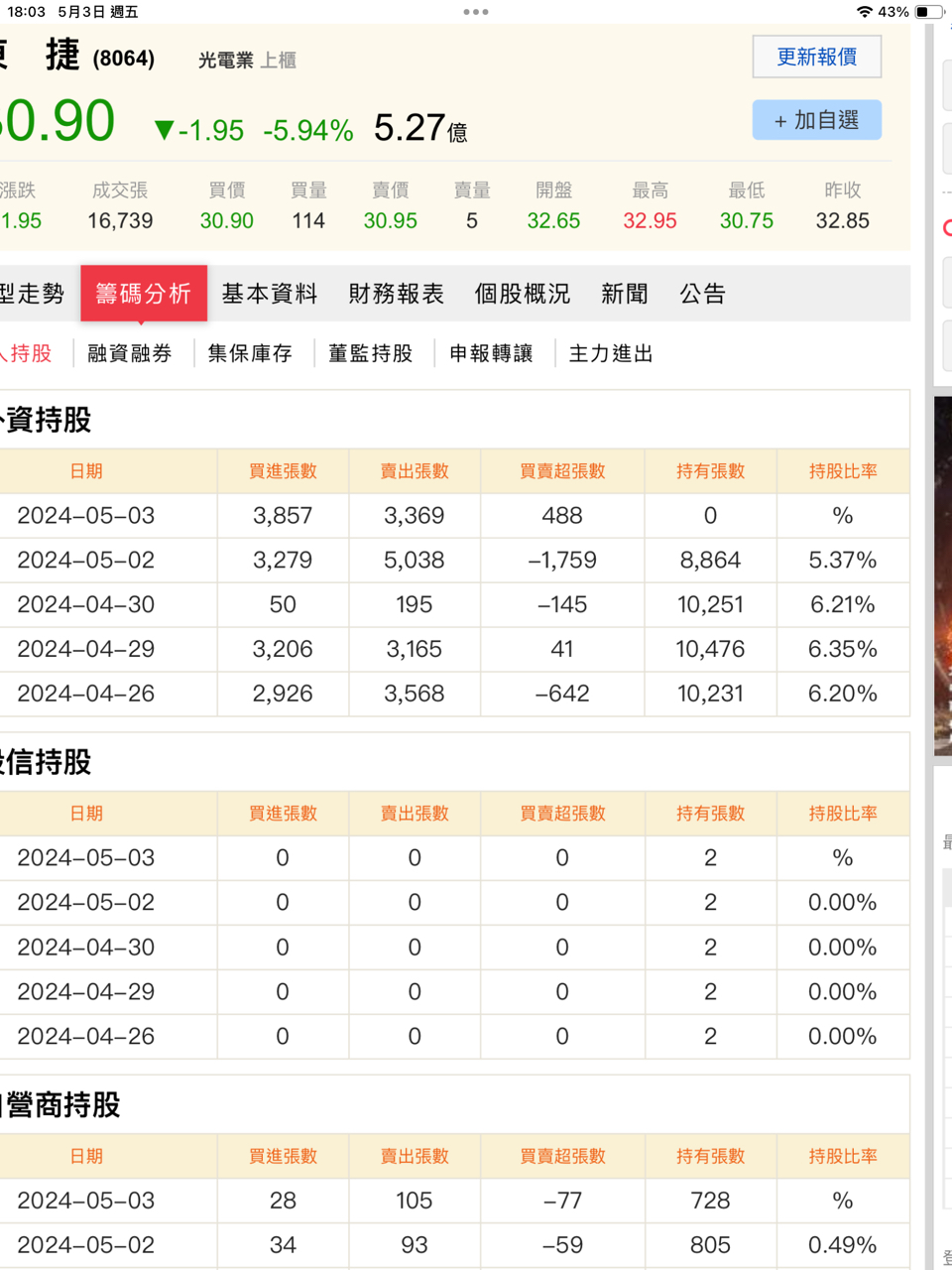Open 集保庫存 sub-tab
This screenshot has width=952, height=1270.
[250, 353]
